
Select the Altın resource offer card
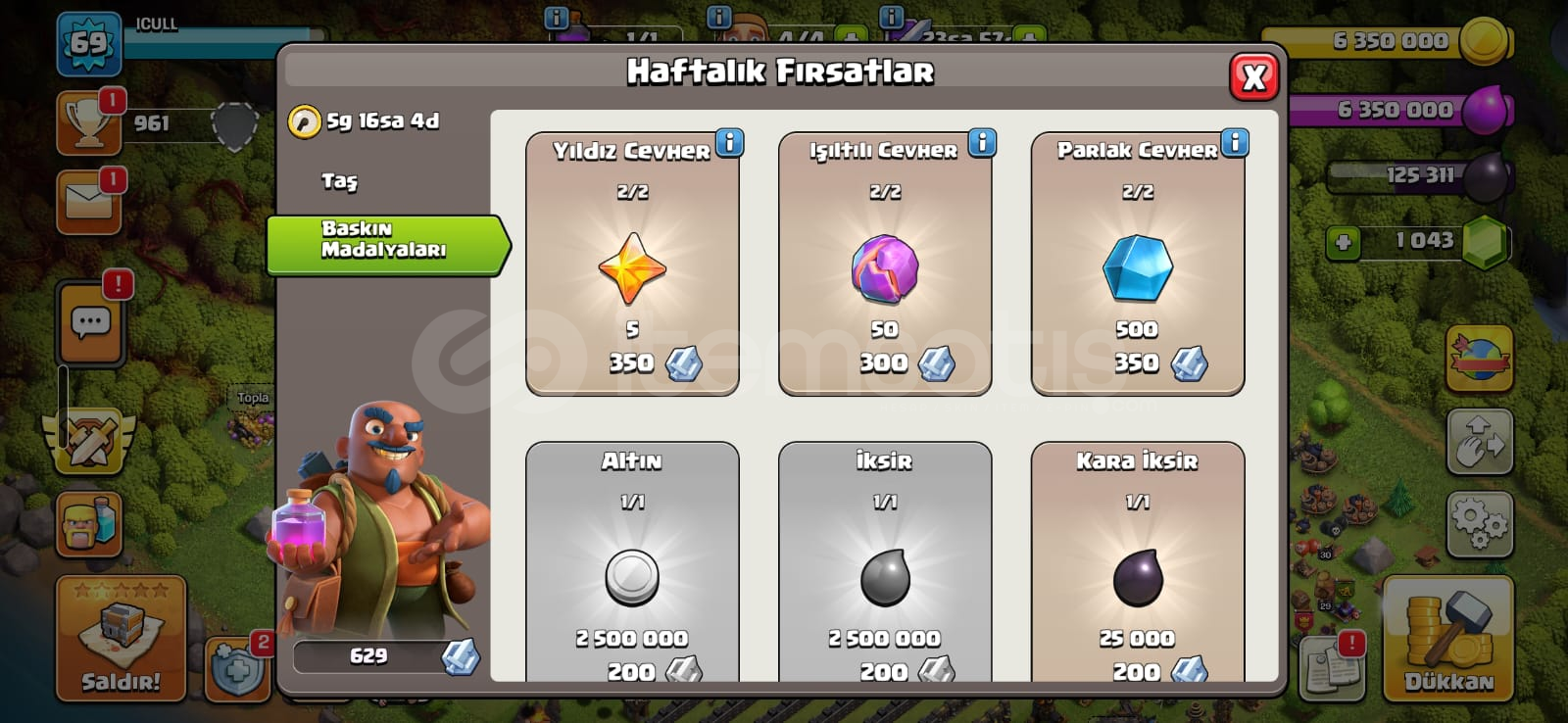[x=632, y=562]
